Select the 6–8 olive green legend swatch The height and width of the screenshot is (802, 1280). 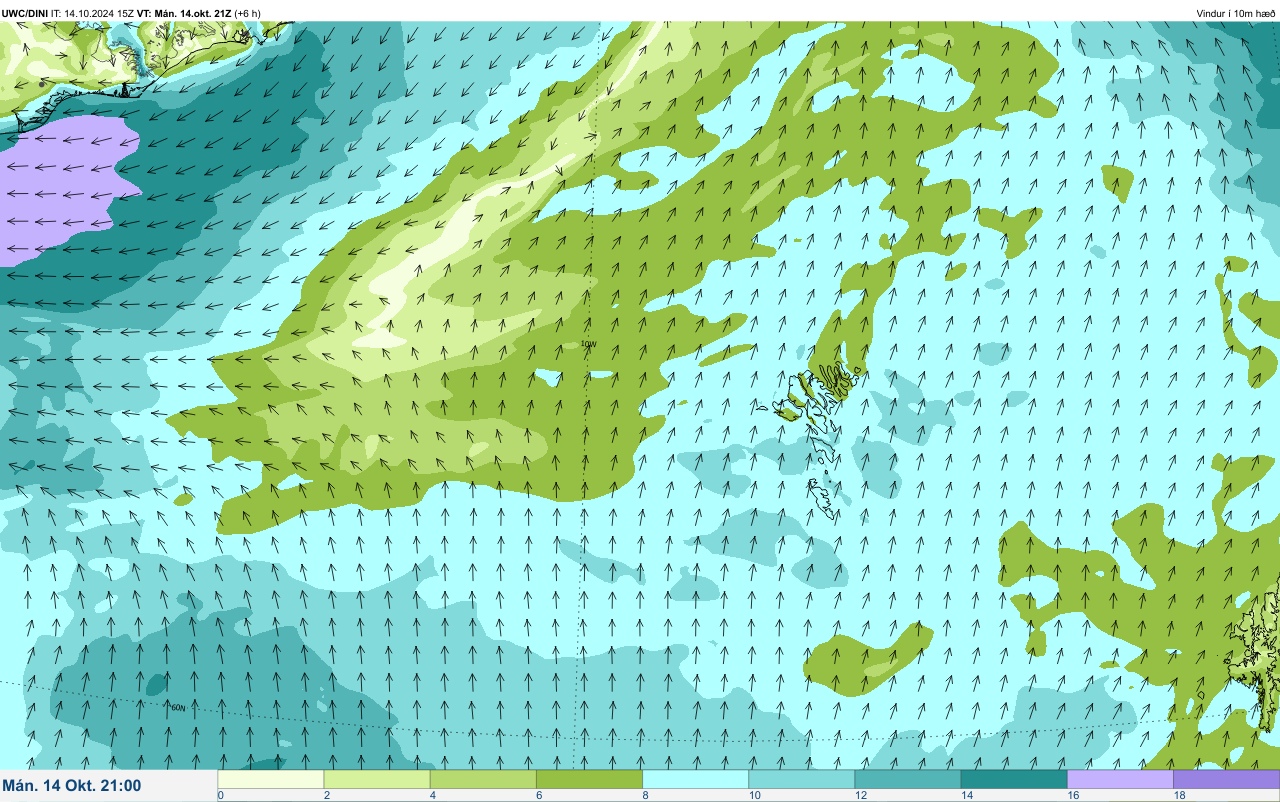(x=589, y=779)
